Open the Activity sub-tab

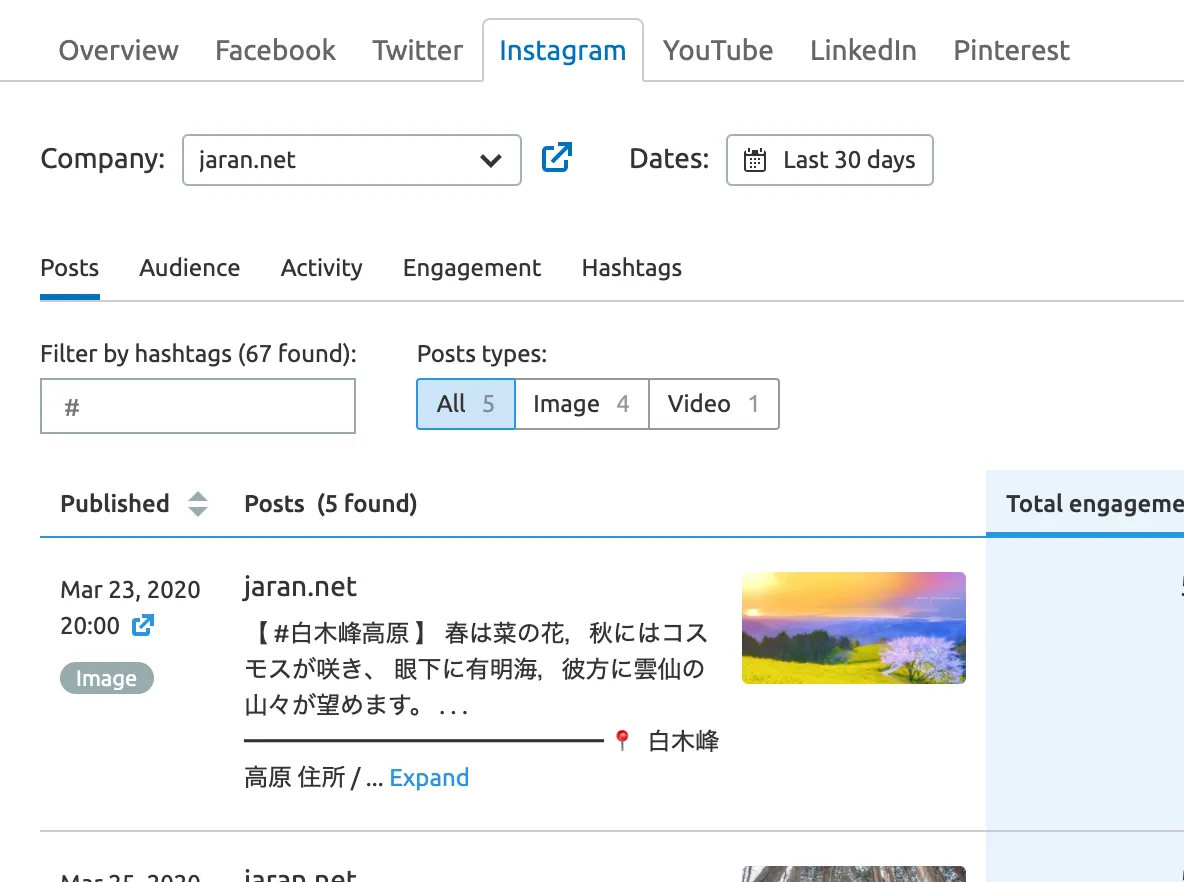pyautogui.click(x=322, y=268)
